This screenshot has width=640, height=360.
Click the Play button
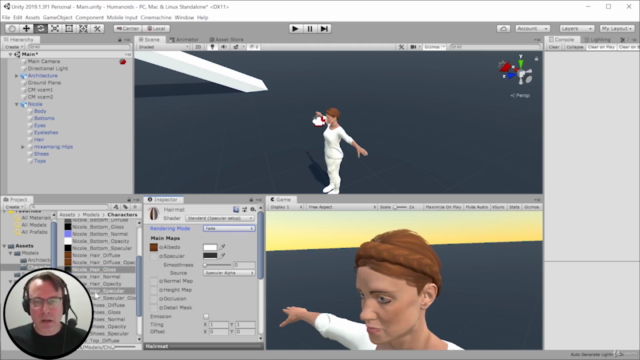point(295,29)
